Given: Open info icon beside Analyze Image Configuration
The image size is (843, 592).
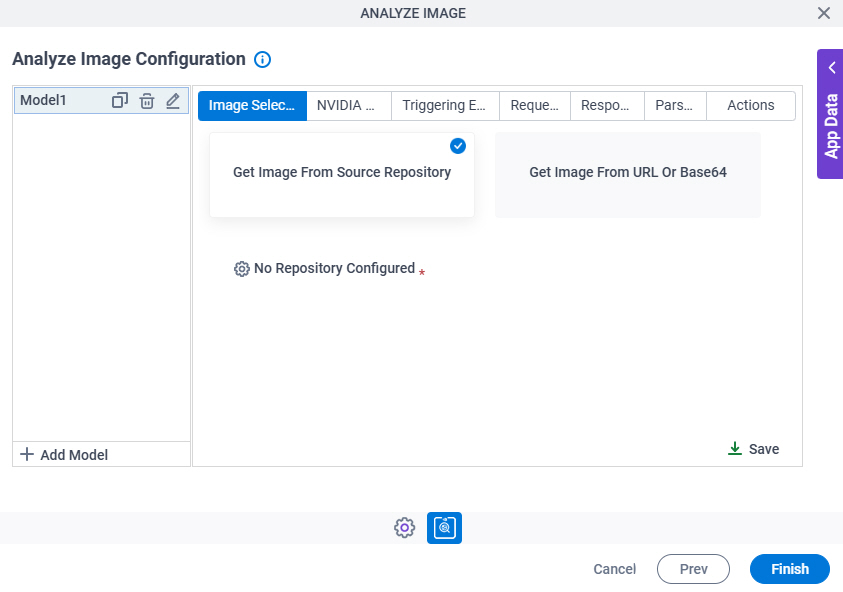Looking at the screenshot, I should (262, 59).
